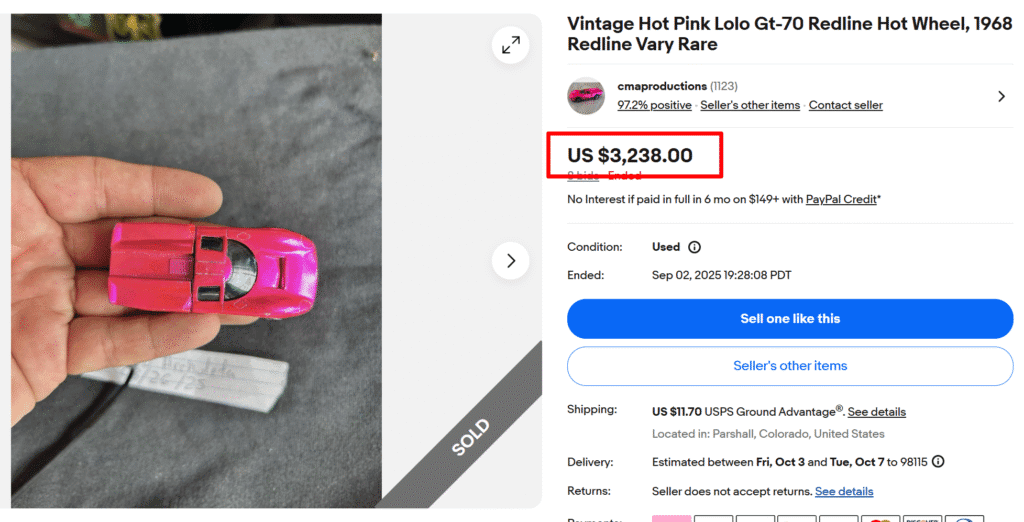Open See details for shipping
This screenshot has width=1024, height=522.
[876, 412]
